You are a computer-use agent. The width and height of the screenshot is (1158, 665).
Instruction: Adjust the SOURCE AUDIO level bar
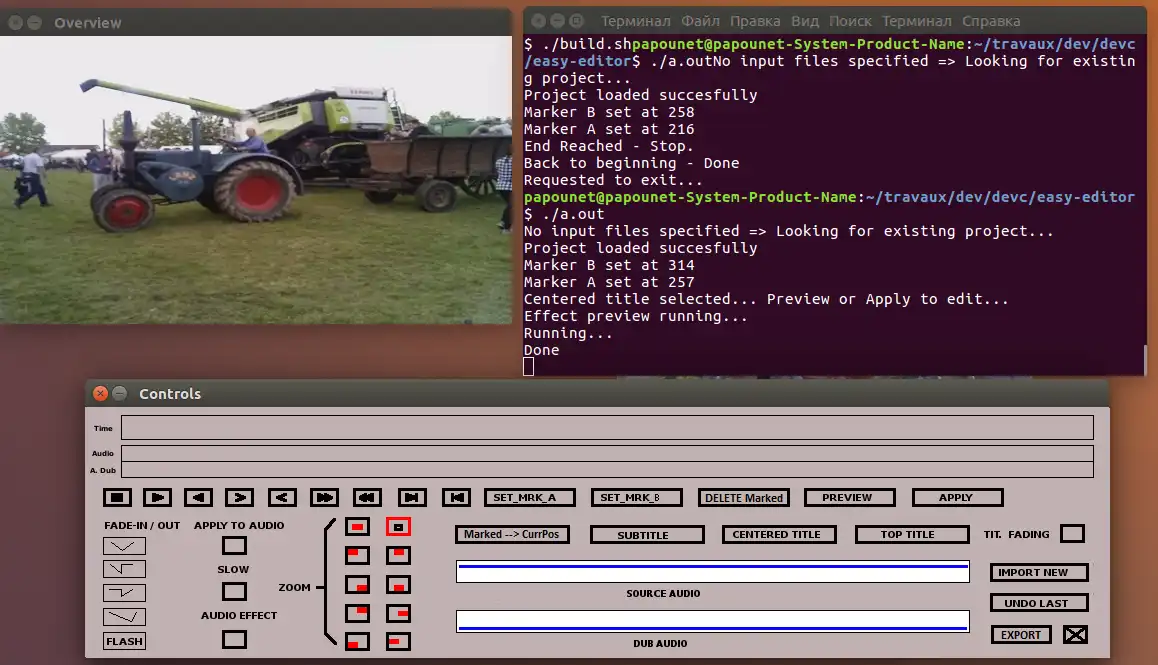click(713, 571)
